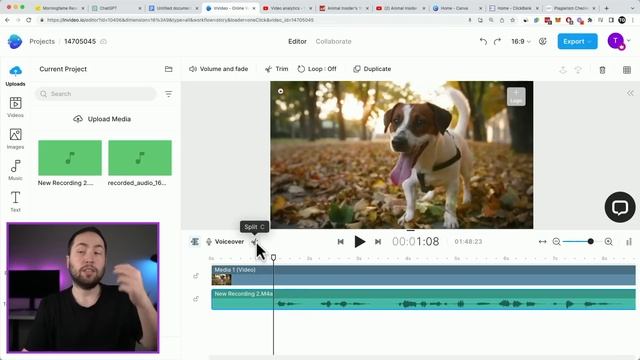
Task: Open the 16:9 aspect ratio dropdown
Action: tap(521, 41)
